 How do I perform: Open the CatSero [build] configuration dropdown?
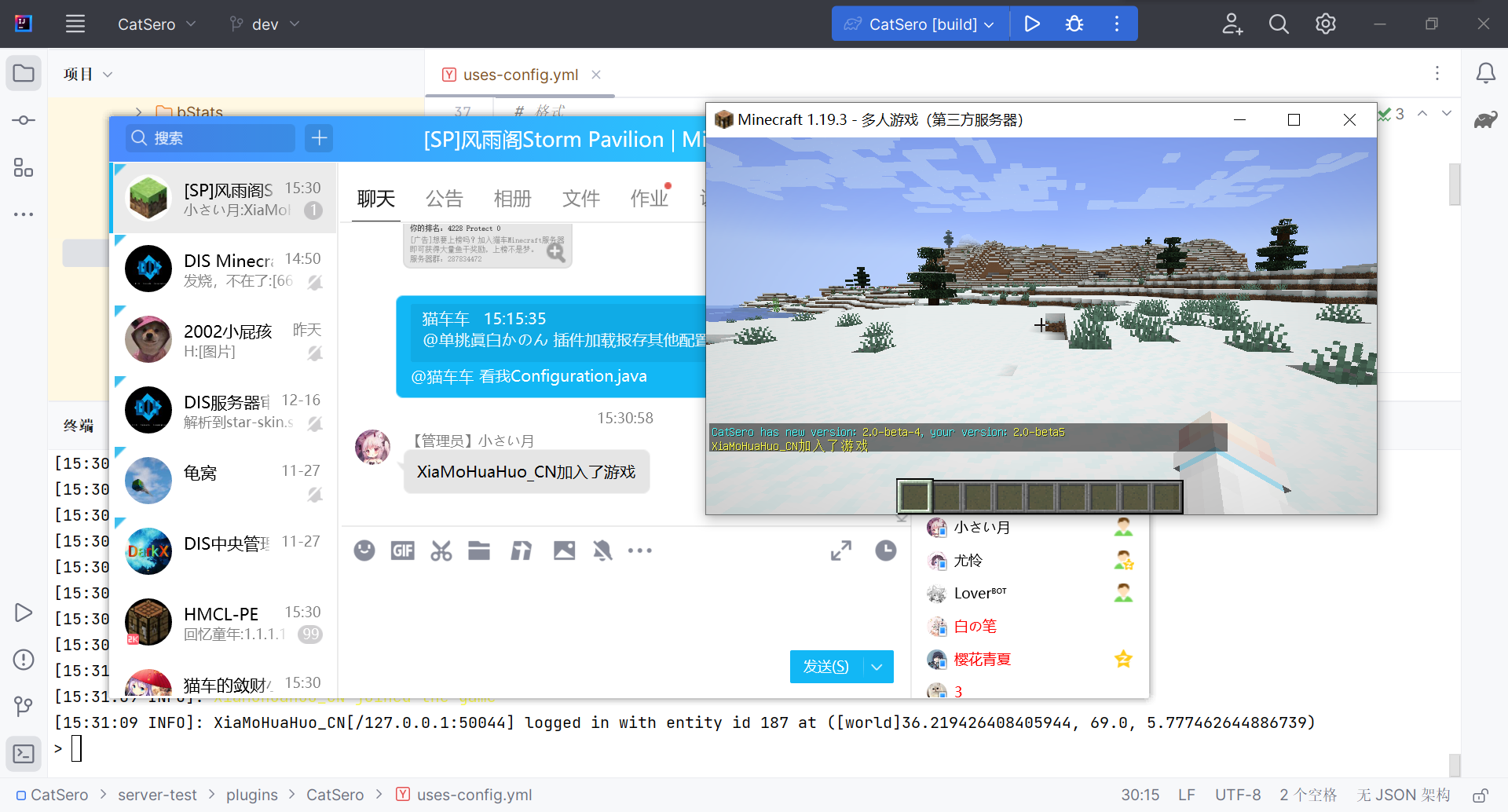click(x=920, y=24)
